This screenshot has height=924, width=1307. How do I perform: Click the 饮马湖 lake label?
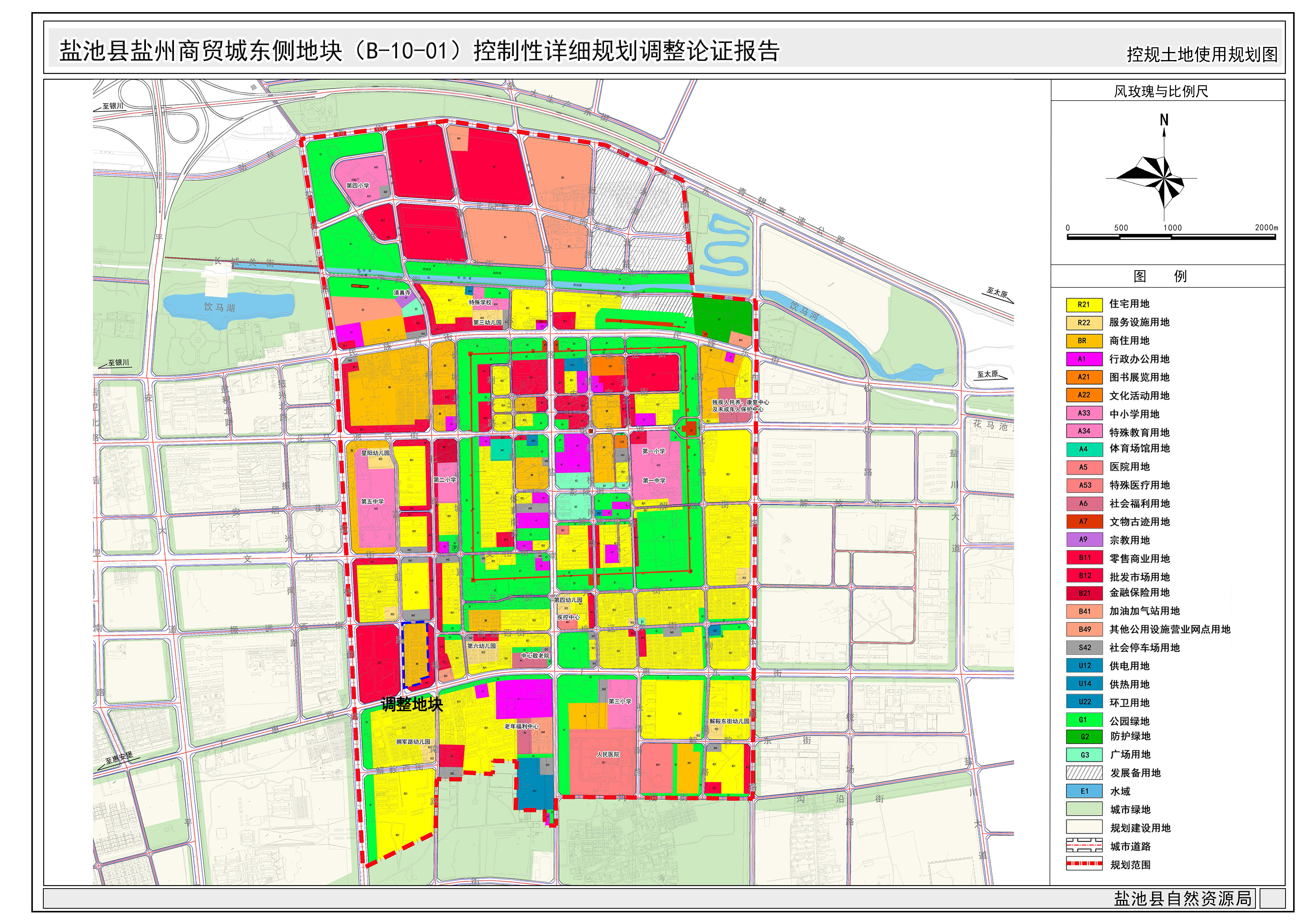coord(219,307)
